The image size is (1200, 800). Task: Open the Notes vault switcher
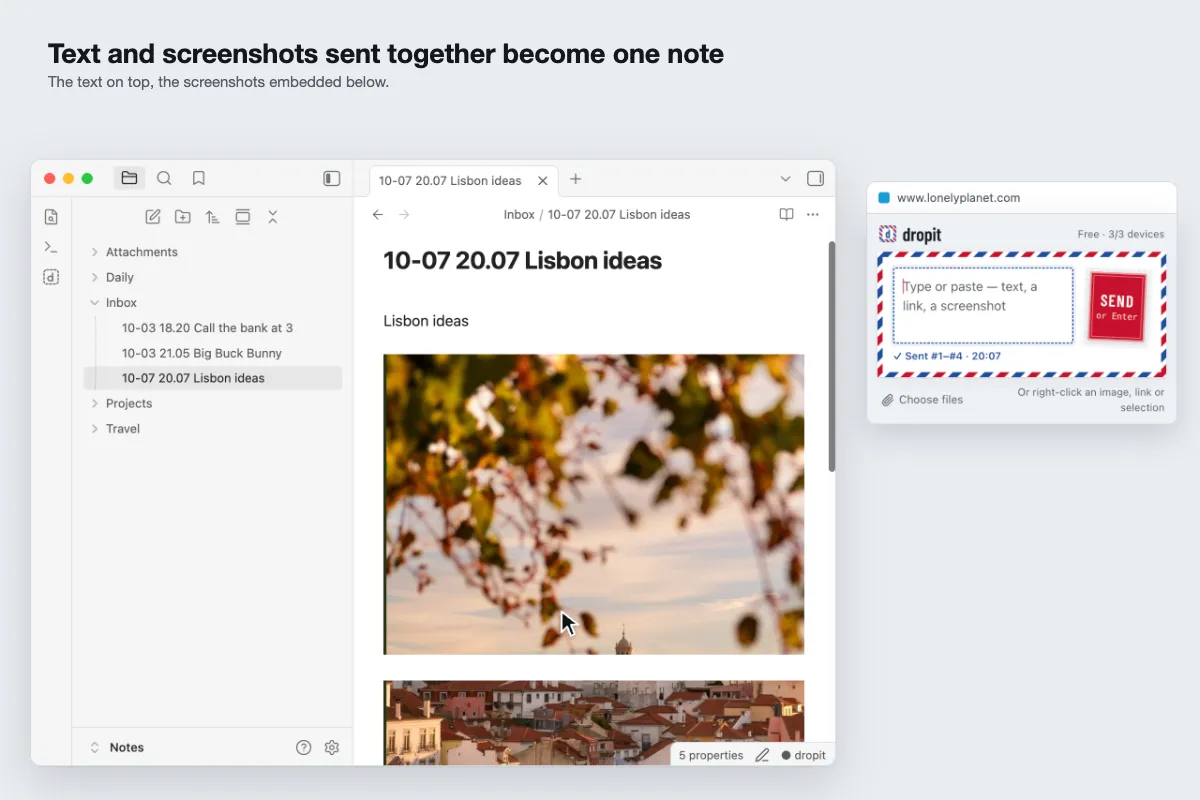(117, 747)
